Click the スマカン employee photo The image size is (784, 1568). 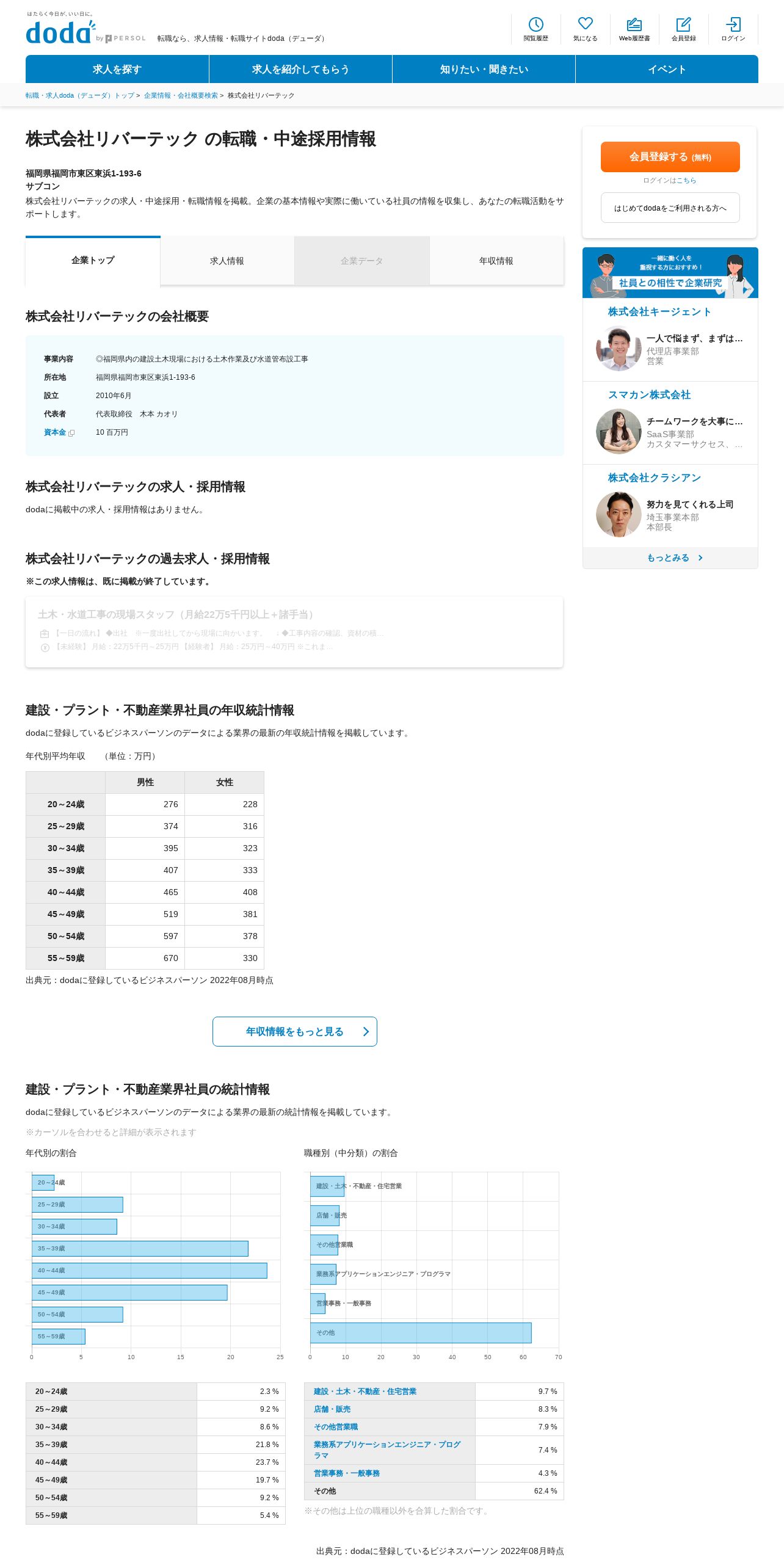pyautogui.click(x=619, y=431)
